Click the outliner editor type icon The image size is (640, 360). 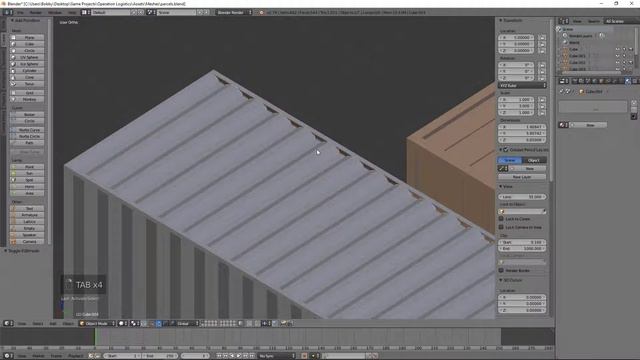pyautogui.click(x=564, y=21)
